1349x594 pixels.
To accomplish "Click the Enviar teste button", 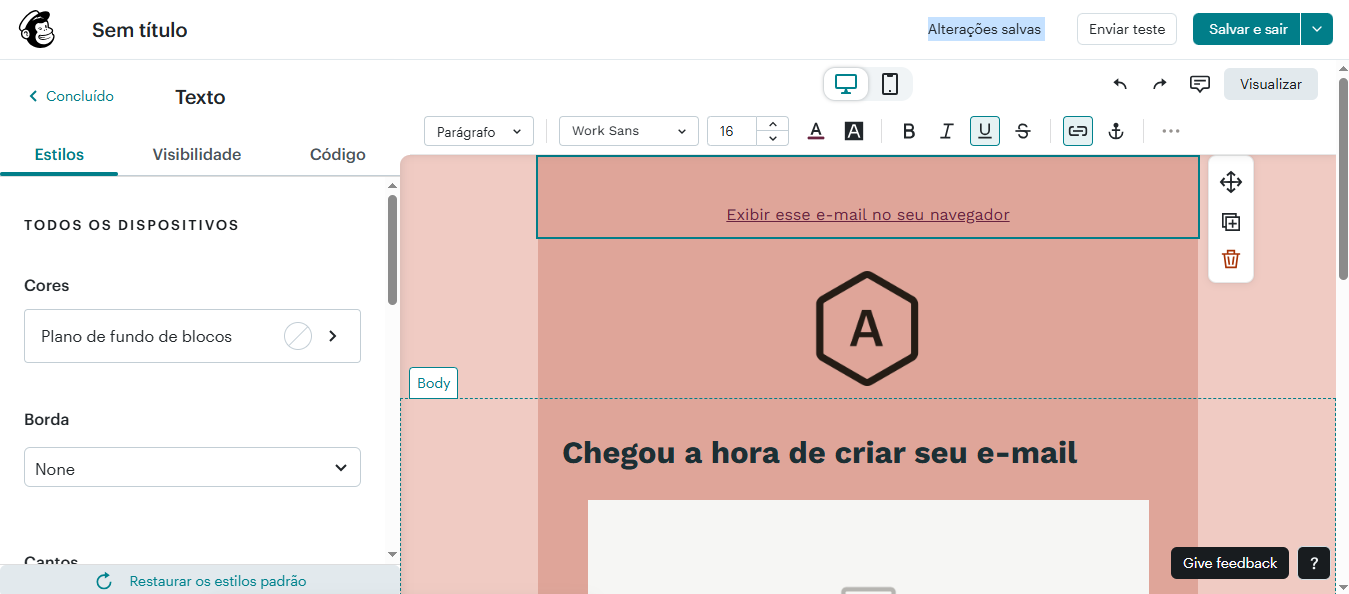I will [x=1126, y=29].
